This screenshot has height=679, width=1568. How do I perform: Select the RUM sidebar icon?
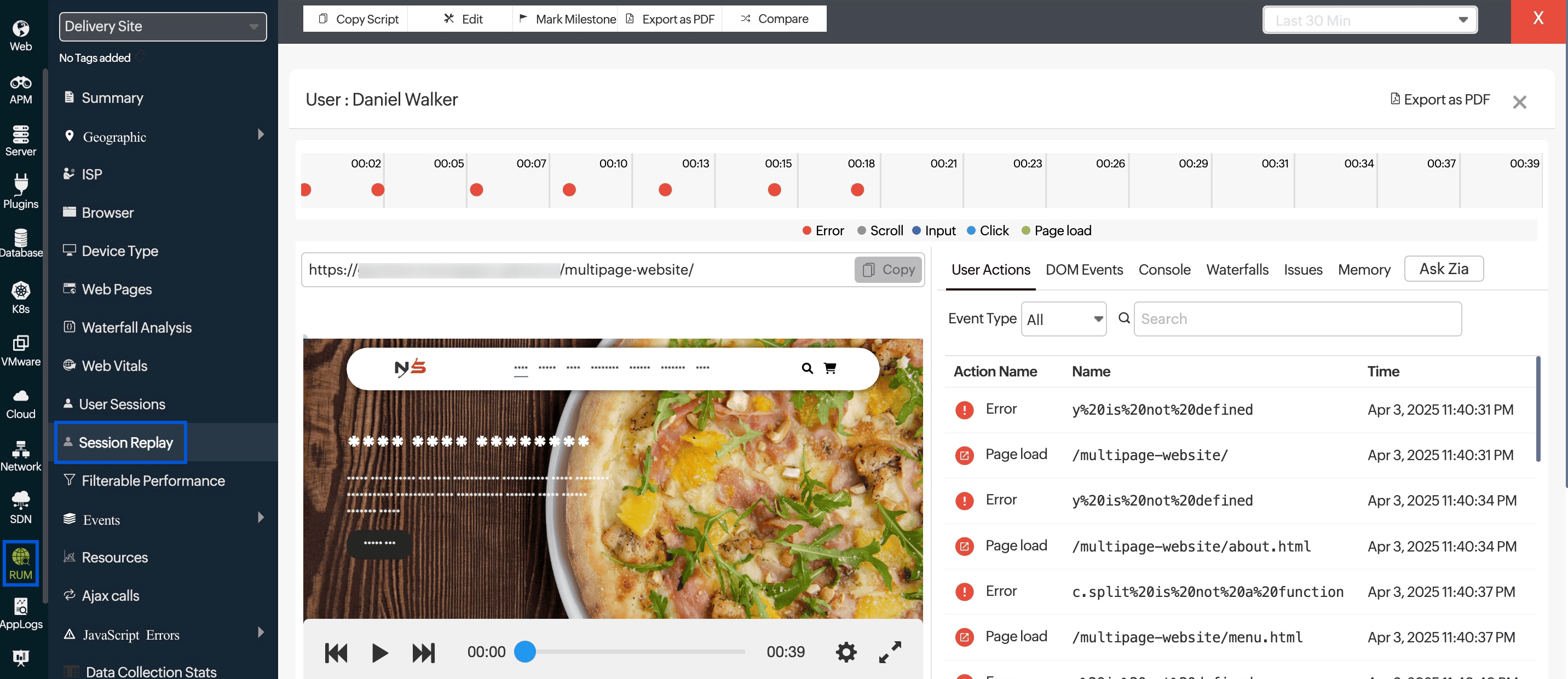[x=21, y=563]
